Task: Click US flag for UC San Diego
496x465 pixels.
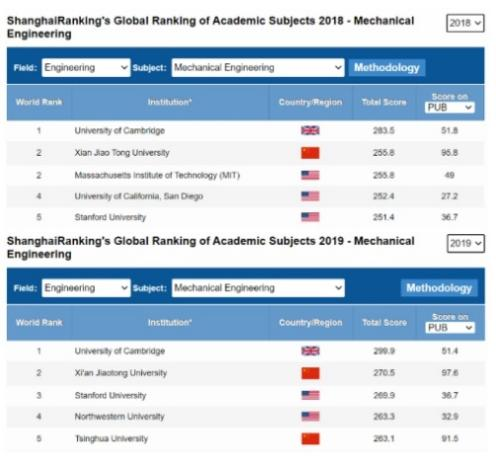Action: tap(310, 196)
